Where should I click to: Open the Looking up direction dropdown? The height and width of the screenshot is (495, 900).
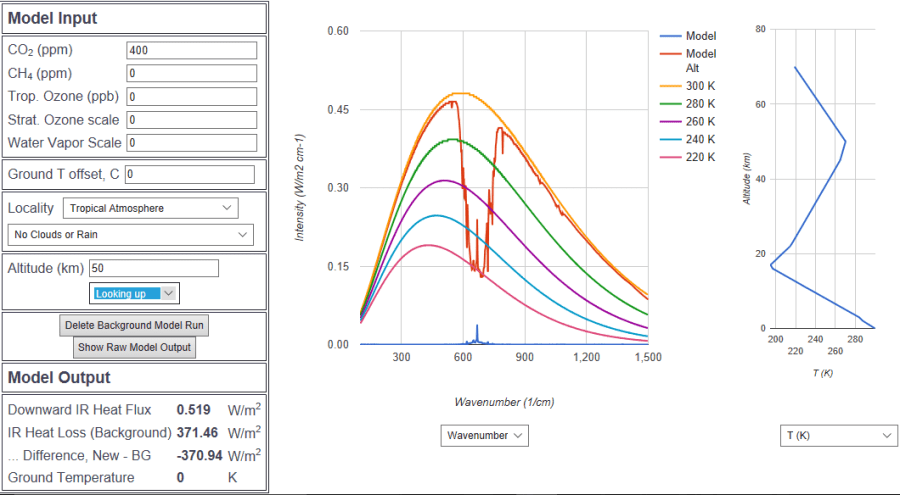pyautogui.click(x=134, y=293)
